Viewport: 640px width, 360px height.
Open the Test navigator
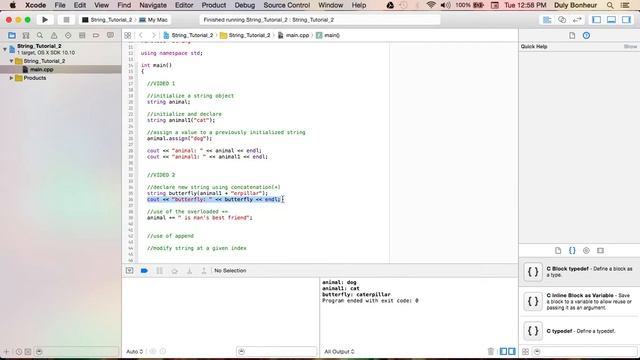[68, 36]
